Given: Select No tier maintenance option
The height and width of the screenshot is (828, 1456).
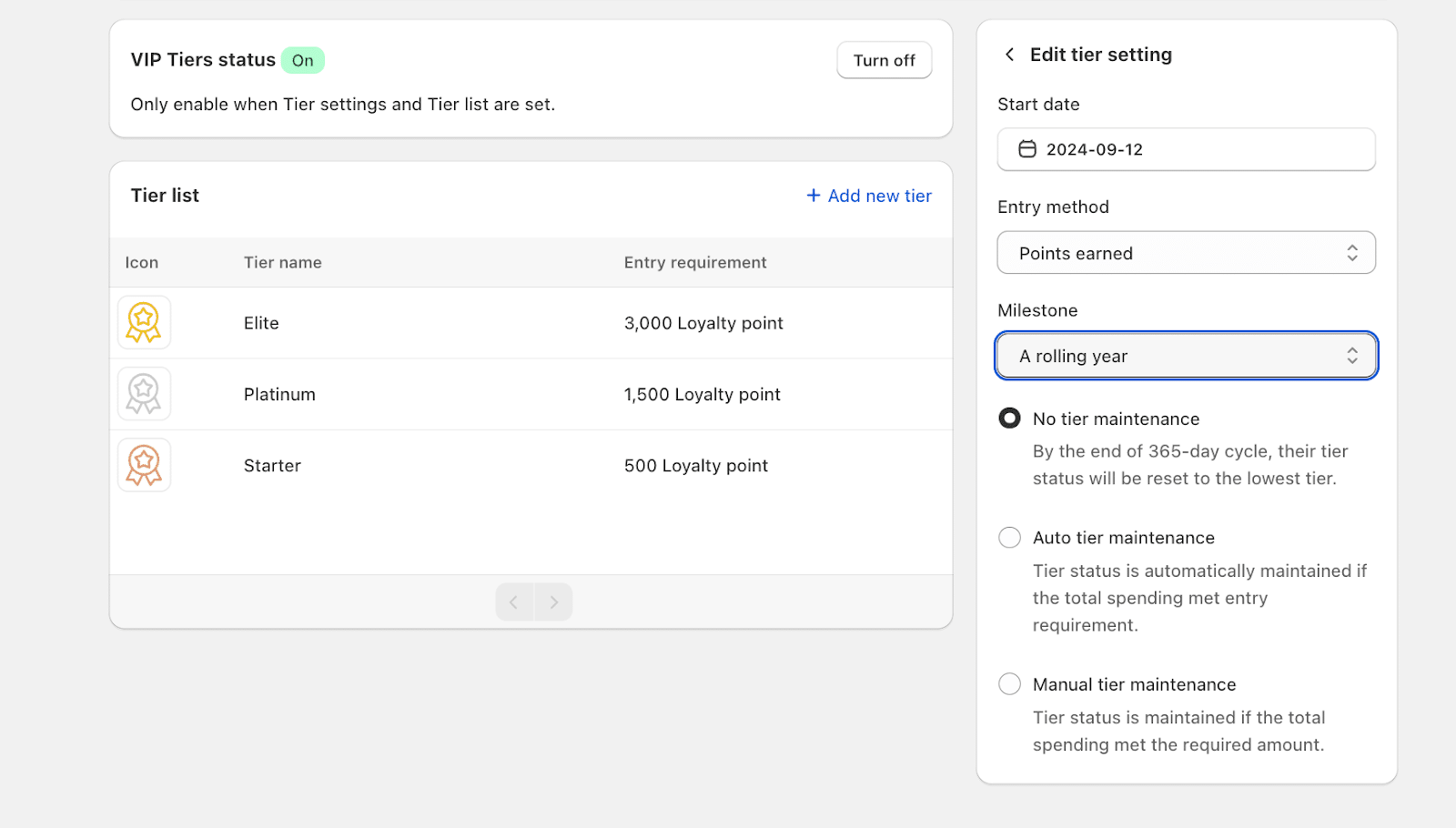Looking at the screenshot, I should click(x=1009, y=419).
